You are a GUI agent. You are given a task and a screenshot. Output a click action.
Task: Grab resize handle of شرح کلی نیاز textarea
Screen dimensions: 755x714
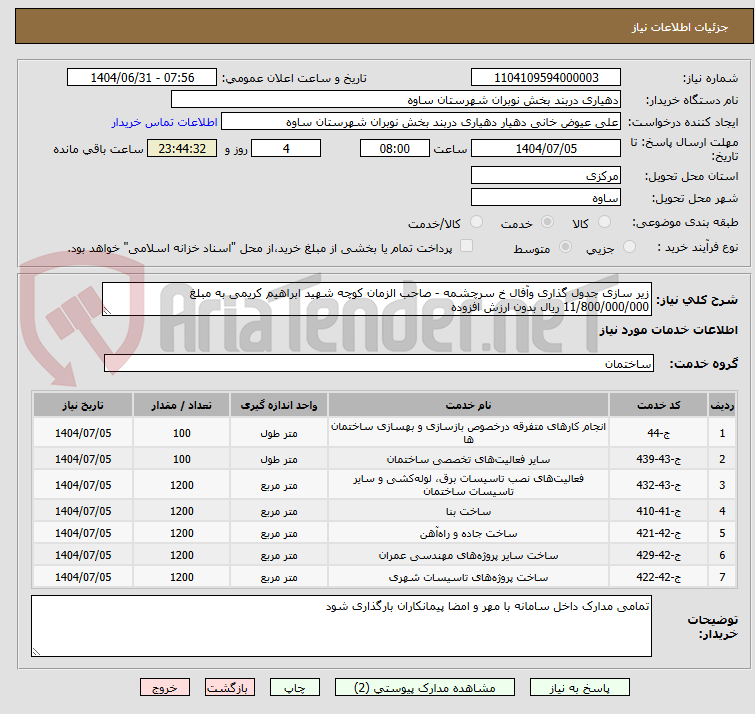[x=107, y=311]
